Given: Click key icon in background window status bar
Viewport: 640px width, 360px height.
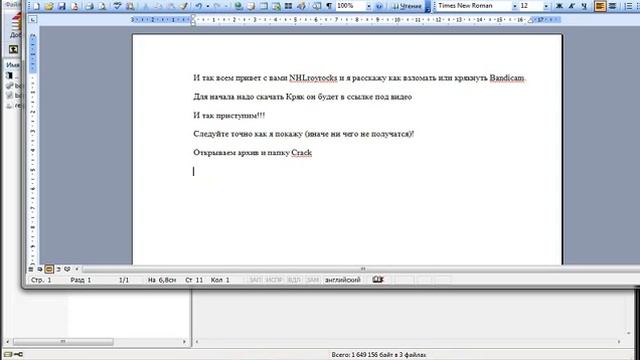Looking at the screenshot, I should coord(18,355).
